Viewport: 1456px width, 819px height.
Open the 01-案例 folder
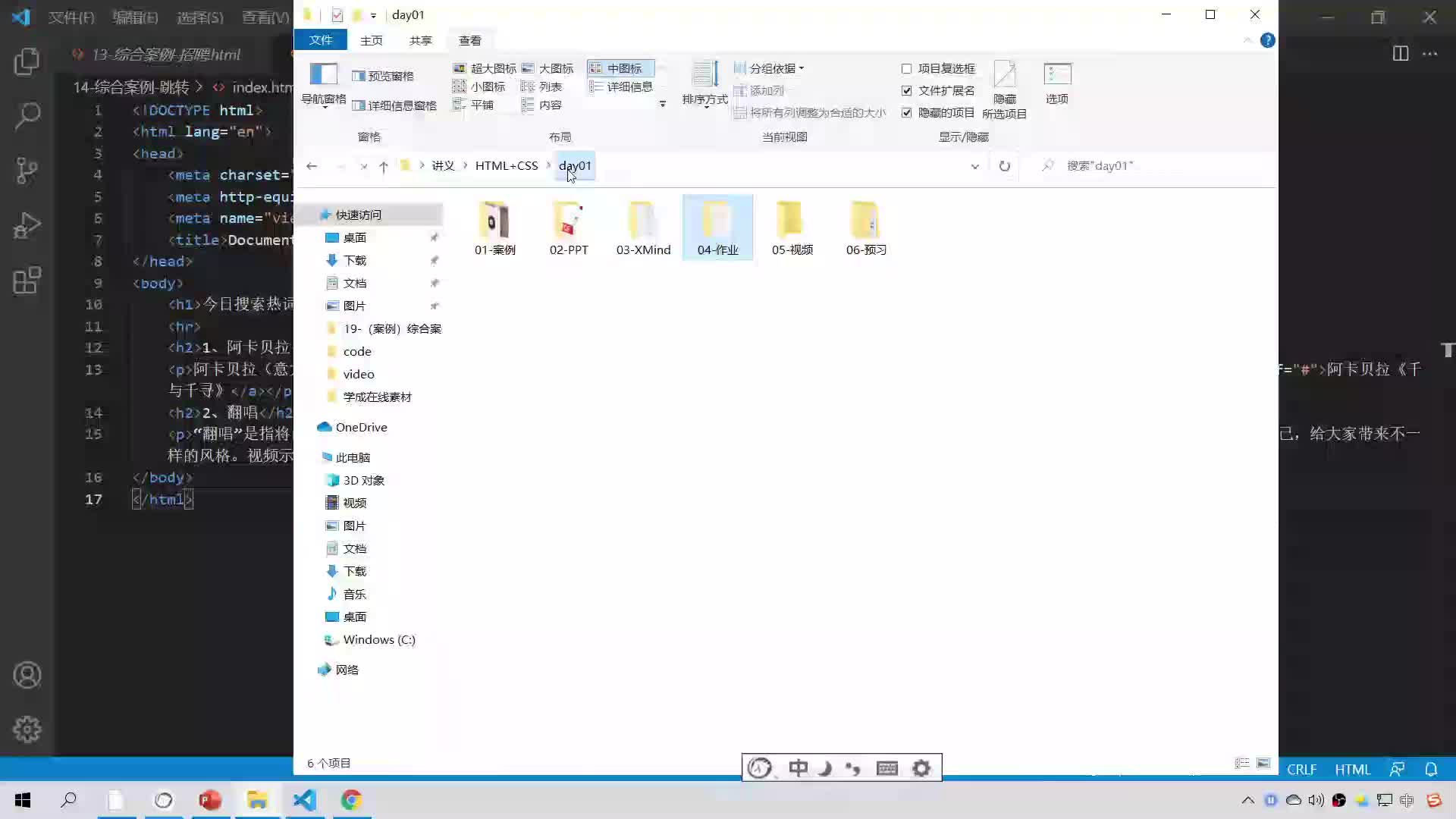(x=494, y=227)
